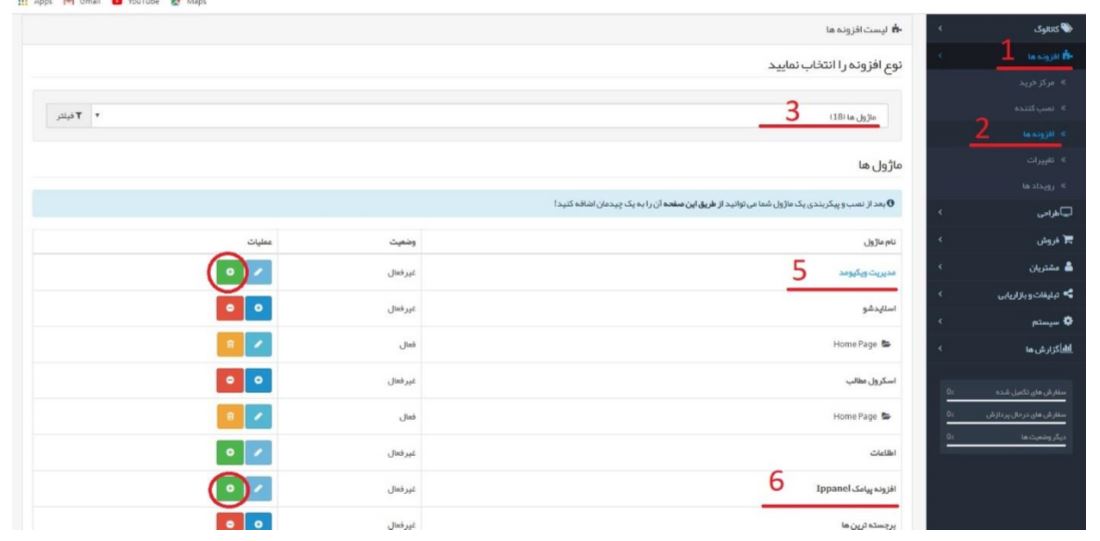Install the افزونه پیامک Ippanel module
1100x541 pixels.
[x=229, y=488]
